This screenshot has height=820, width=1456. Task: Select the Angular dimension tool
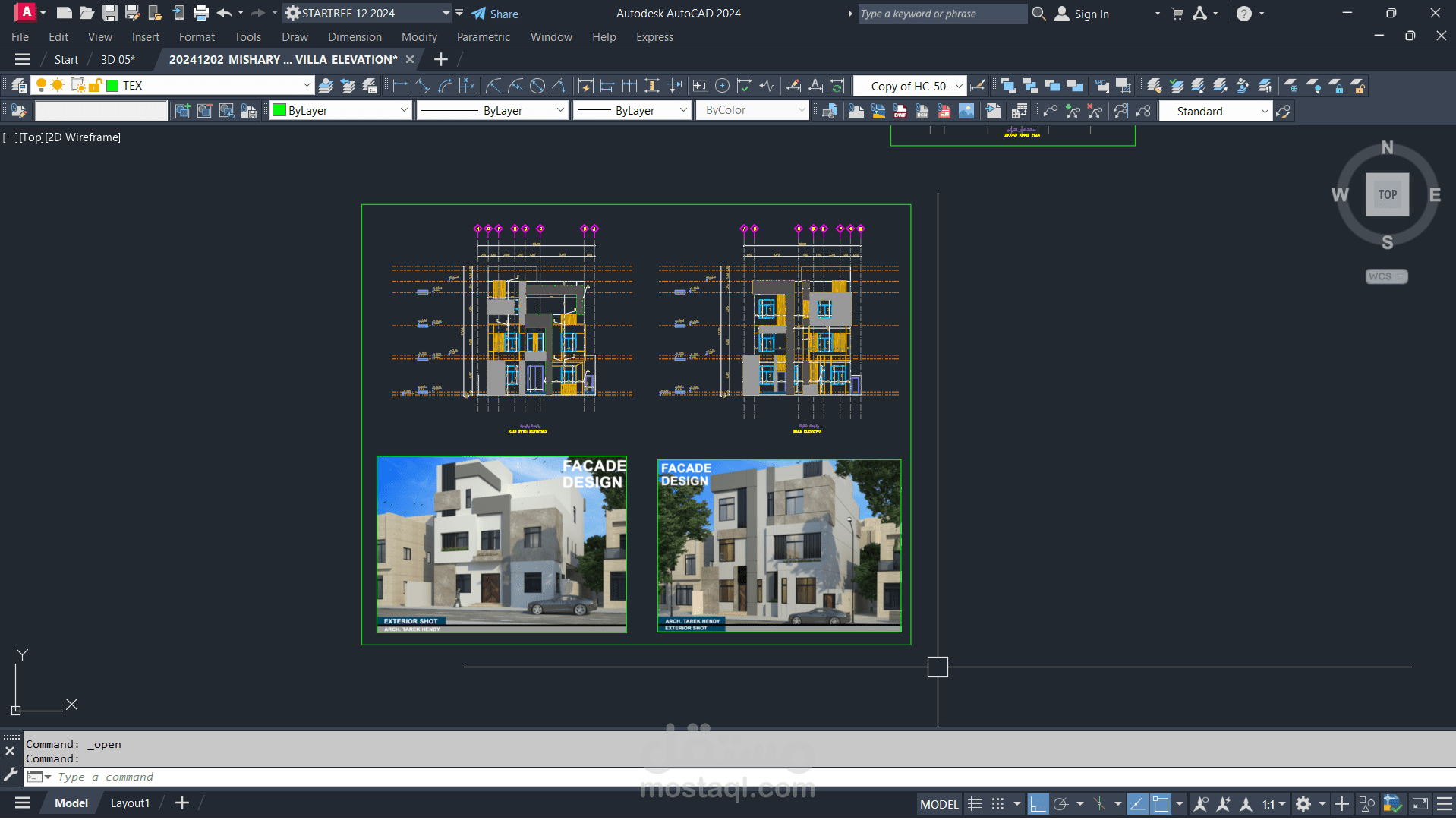(x=559, y=86)
